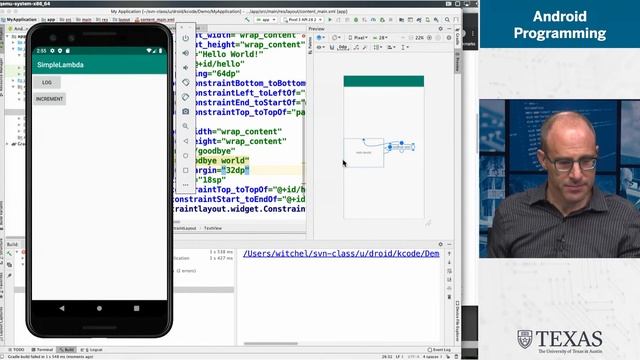Open Build panel settings gear

(440, 244)
